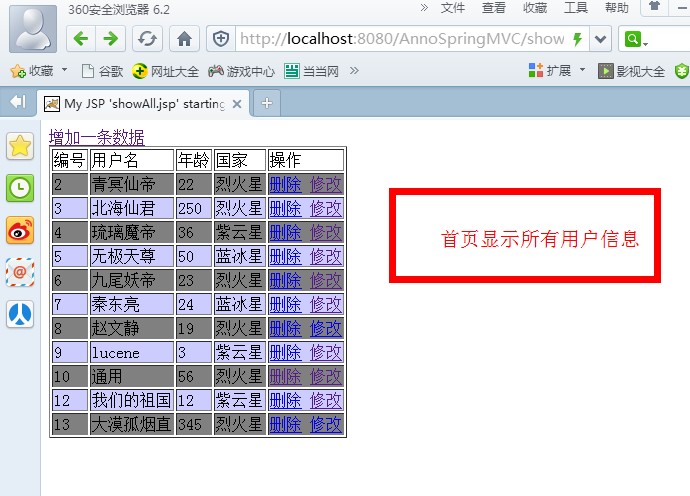Modify the user 九尾妖帝
This screenshot has height=496, width=690.
point(326,280)
